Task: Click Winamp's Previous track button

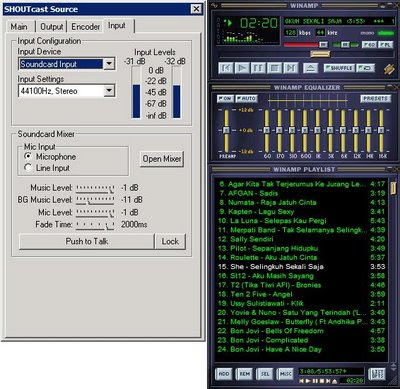Action: click(226, 68)
